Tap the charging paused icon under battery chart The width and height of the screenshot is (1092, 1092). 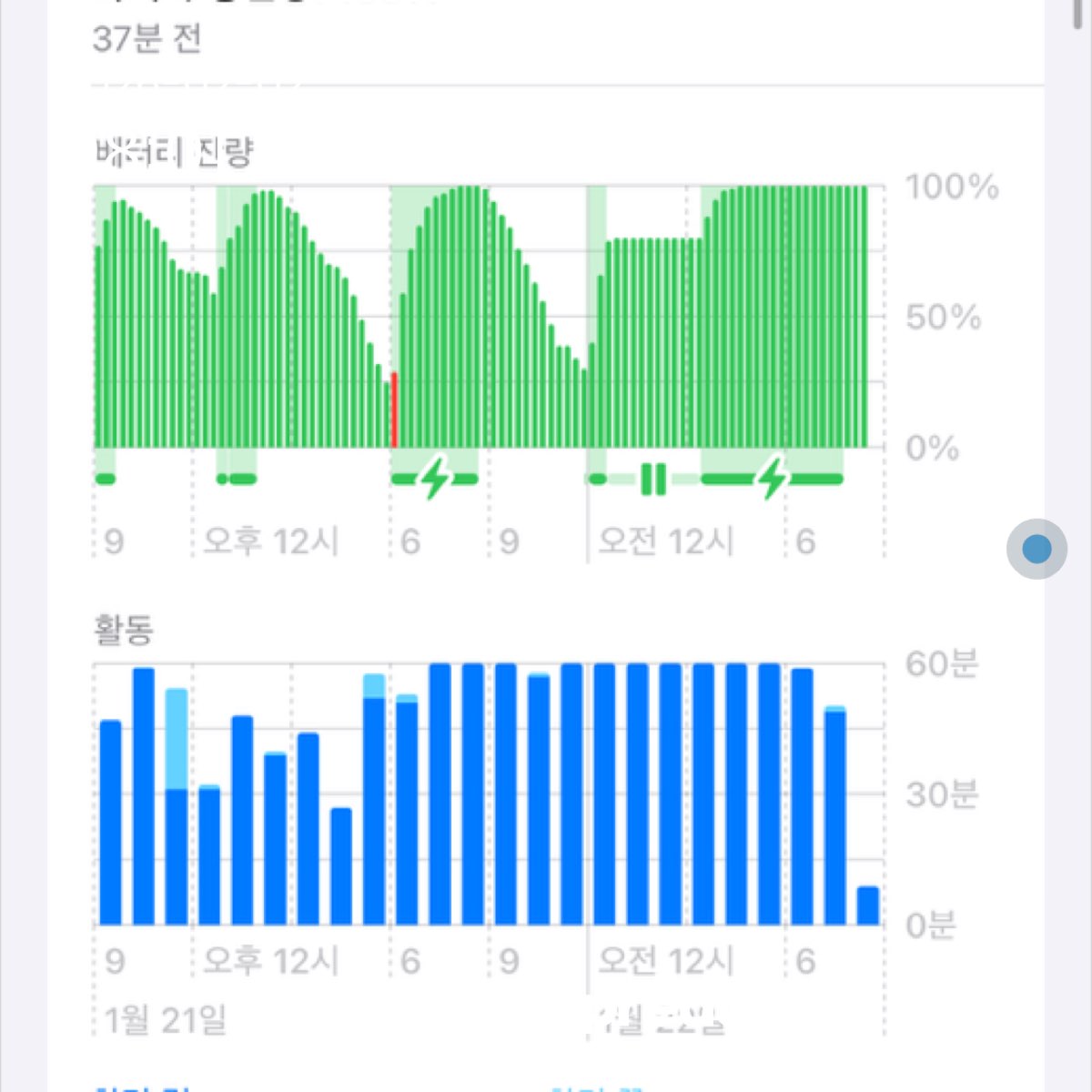pos(653,479)
